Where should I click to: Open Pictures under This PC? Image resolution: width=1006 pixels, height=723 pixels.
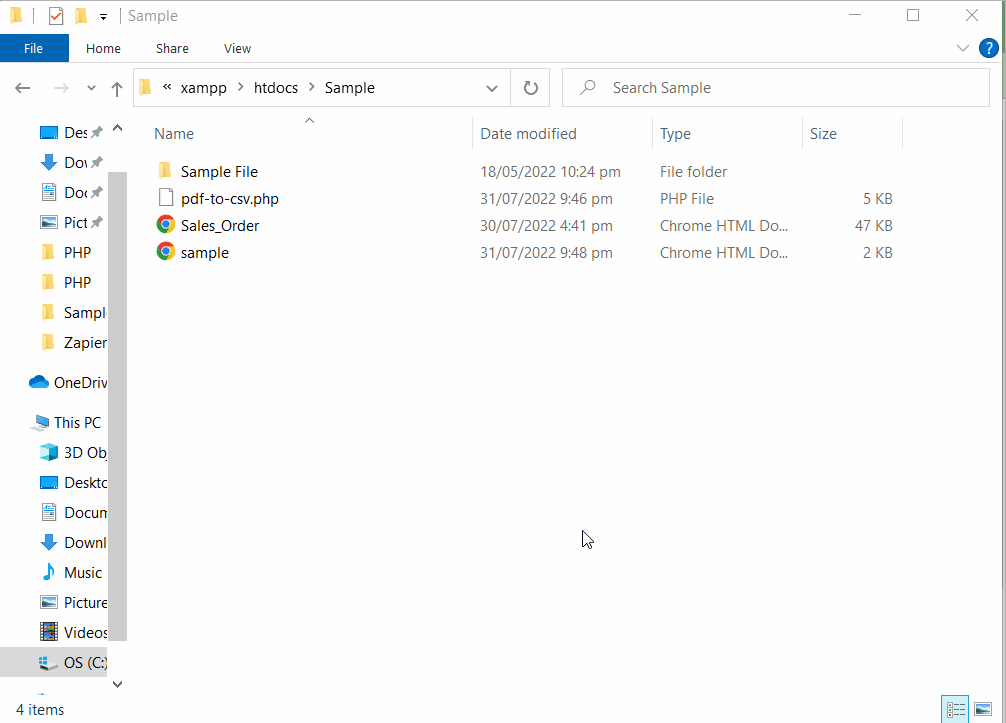pos(73,603)
